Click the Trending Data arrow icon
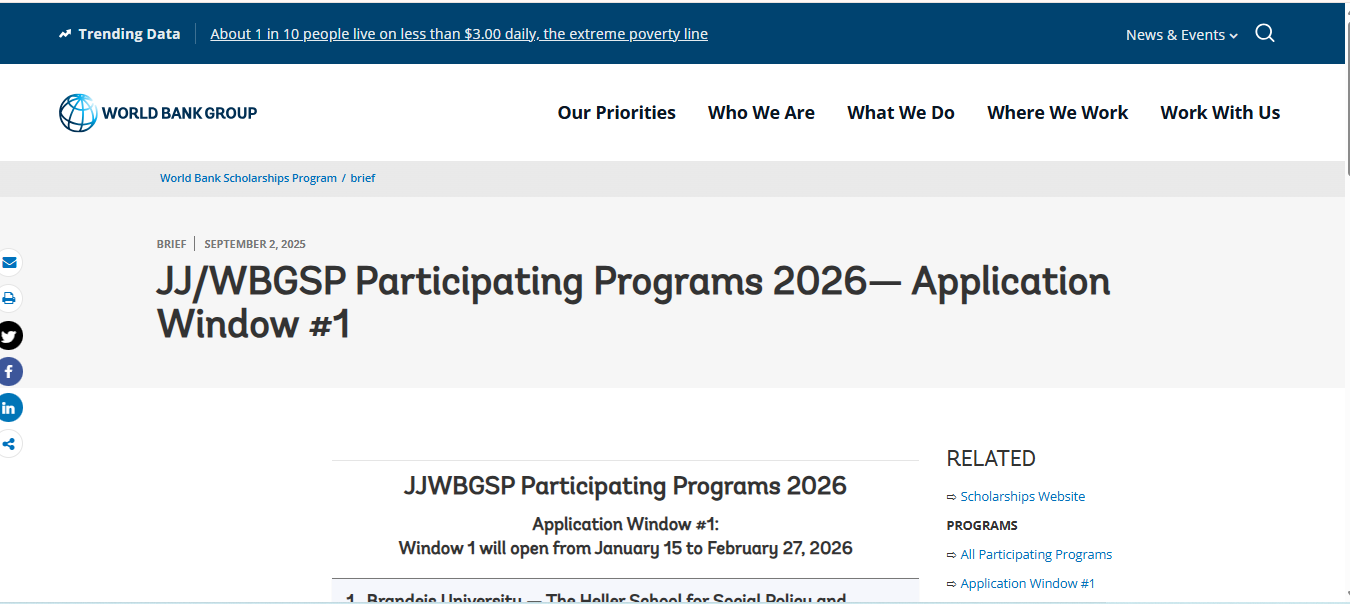Viewport: 1350px width, 604px height. point(63,33)
